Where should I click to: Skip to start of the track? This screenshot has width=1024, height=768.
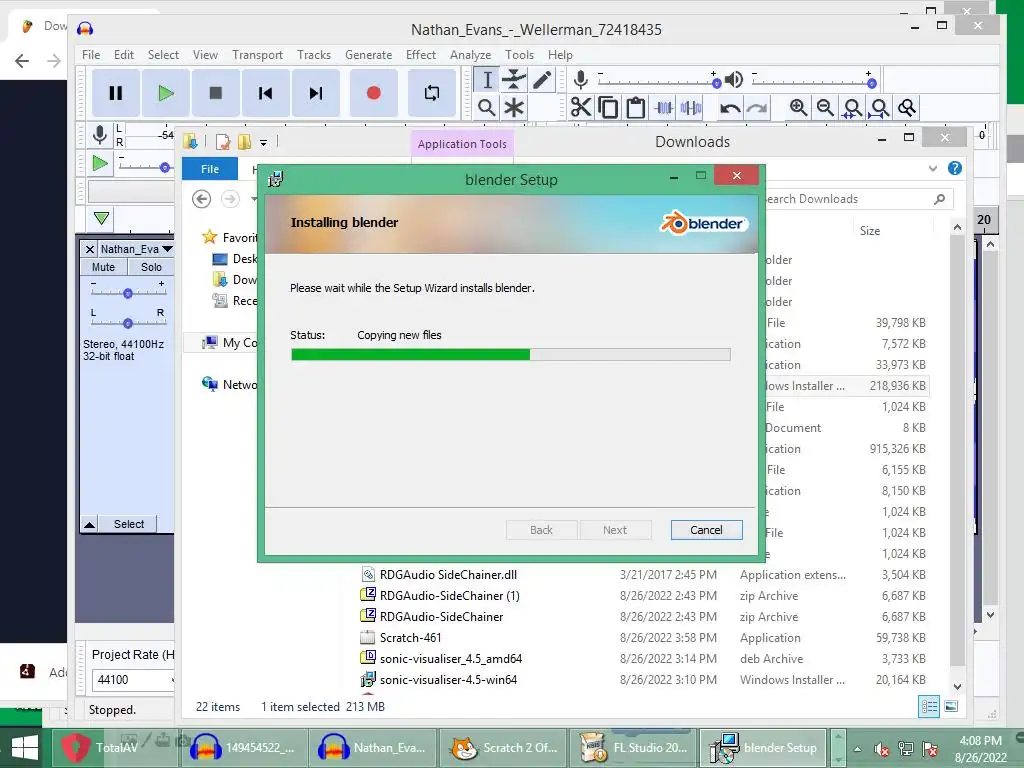[266, 93]
